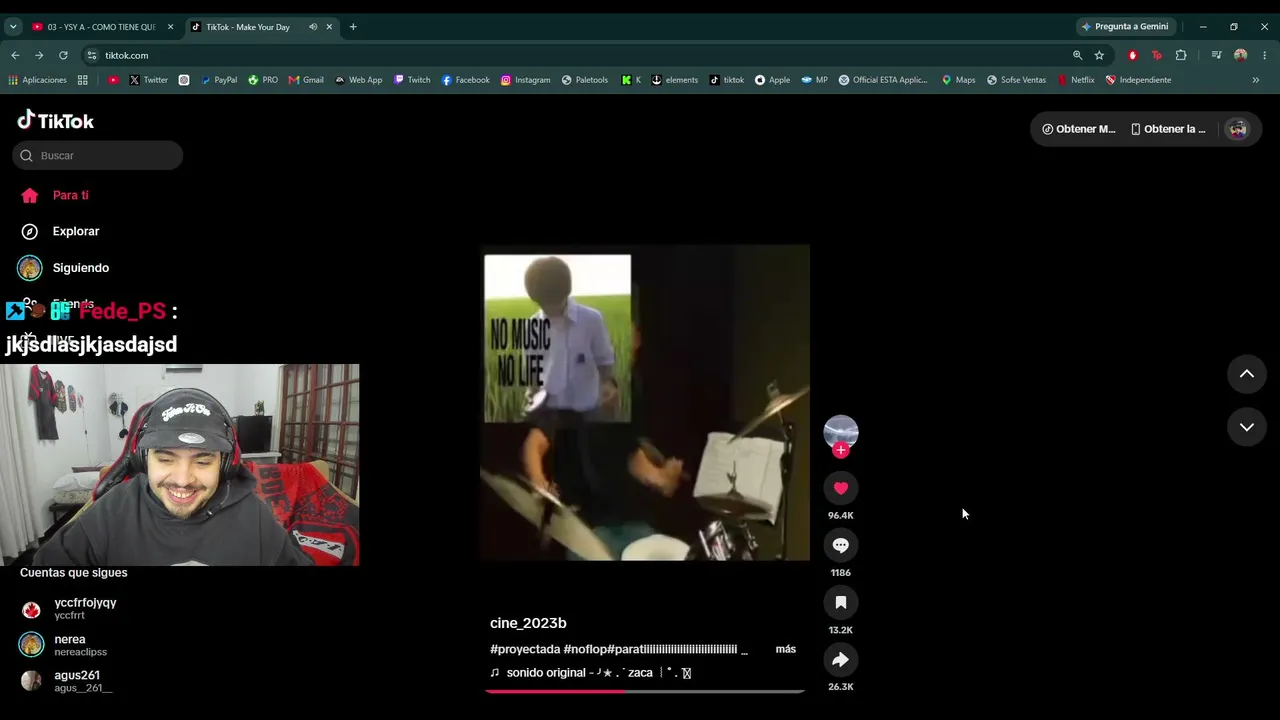Go to the previous video
This screenshot has width=1280, height=720.
click(1247, 374)
